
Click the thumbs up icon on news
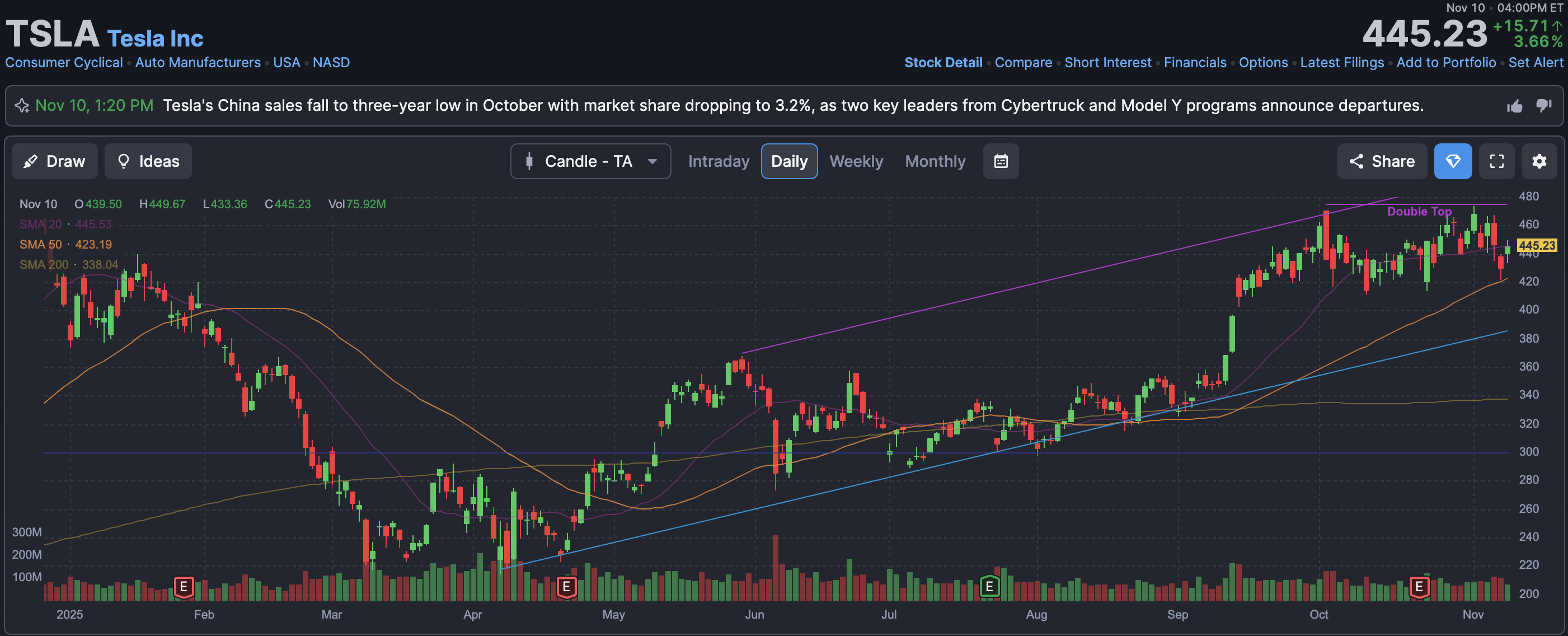point(1514,106)
